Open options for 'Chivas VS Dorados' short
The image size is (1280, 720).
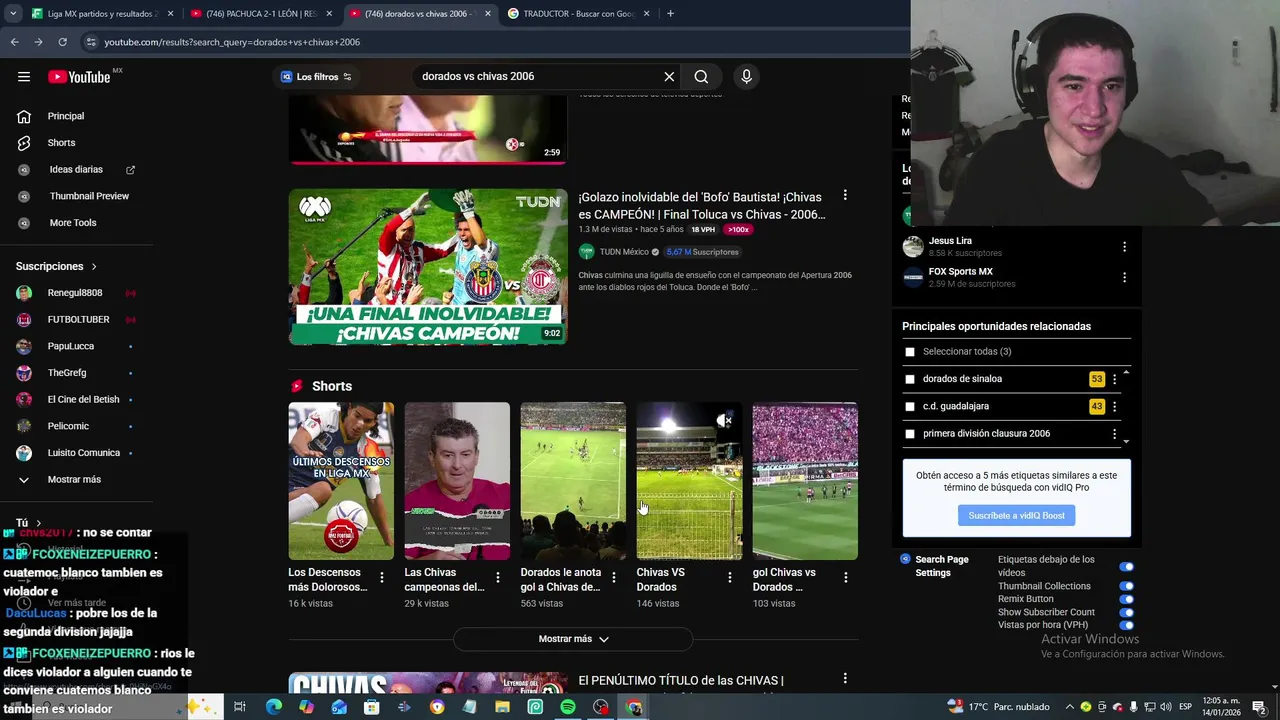tap(729, 578)
